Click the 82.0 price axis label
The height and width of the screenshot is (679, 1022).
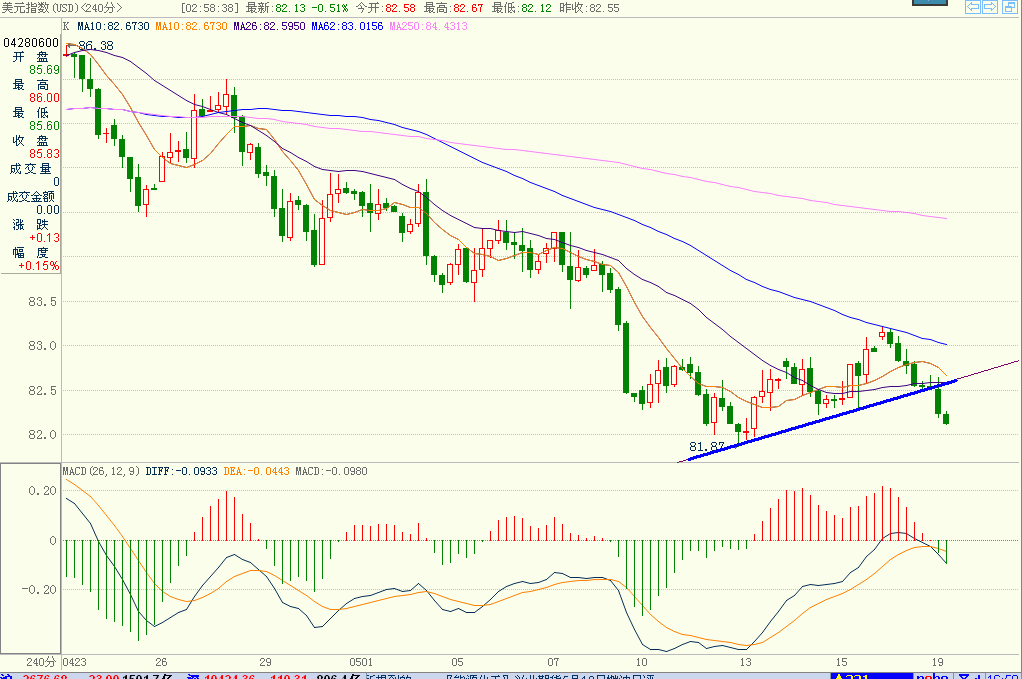(42, 435)
